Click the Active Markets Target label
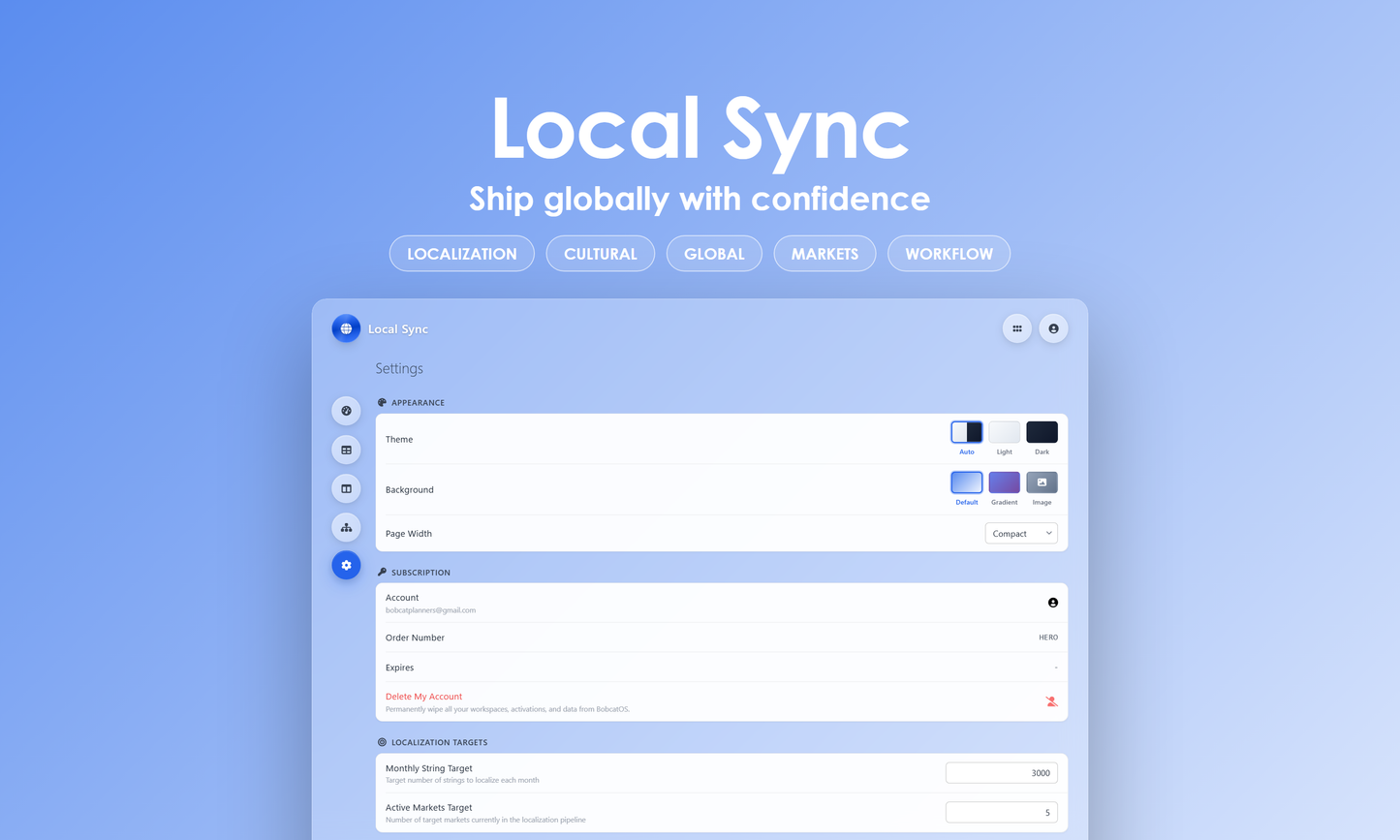The height and width of the screenshot is (840, 1400). [x=429, y=807]
